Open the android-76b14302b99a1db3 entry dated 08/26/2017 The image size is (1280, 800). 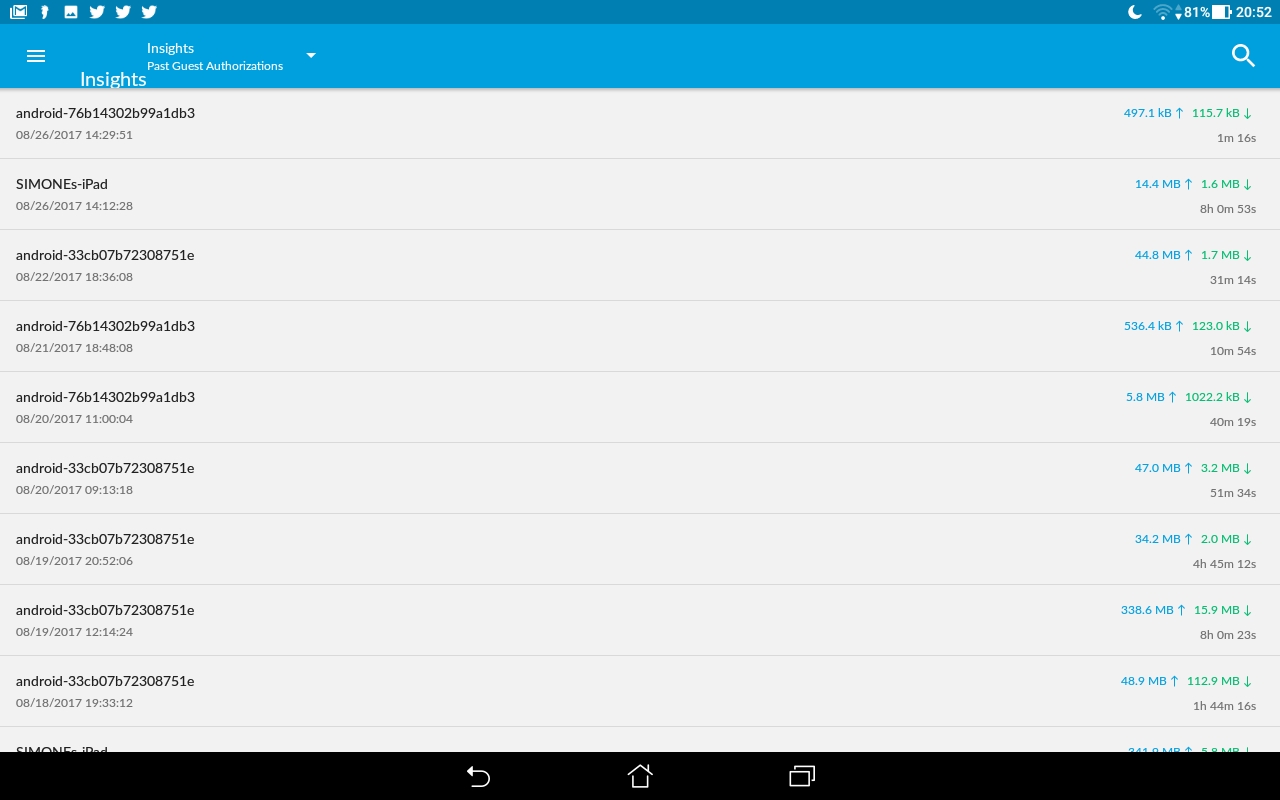click(x=640, y=124)
